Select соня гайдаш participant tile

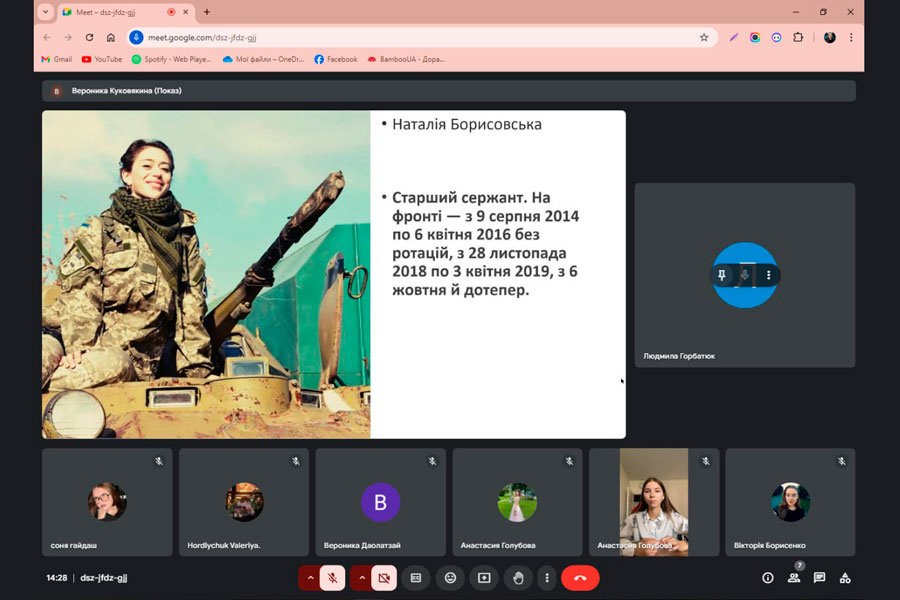pyautogui.click(x=107, y=502)
